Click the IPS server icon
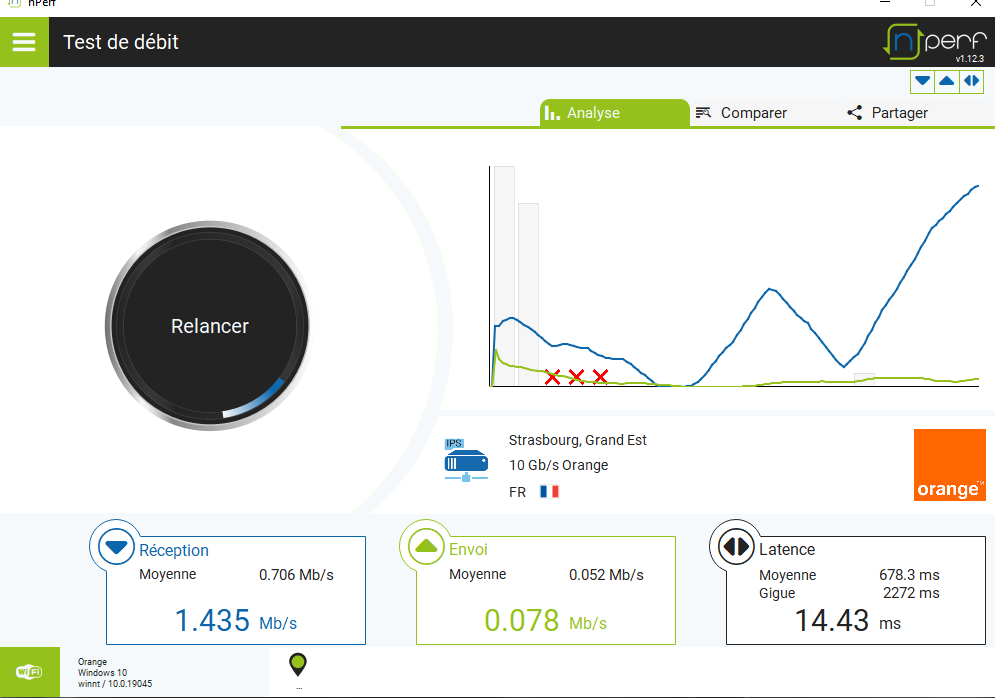 coord(466,461)
